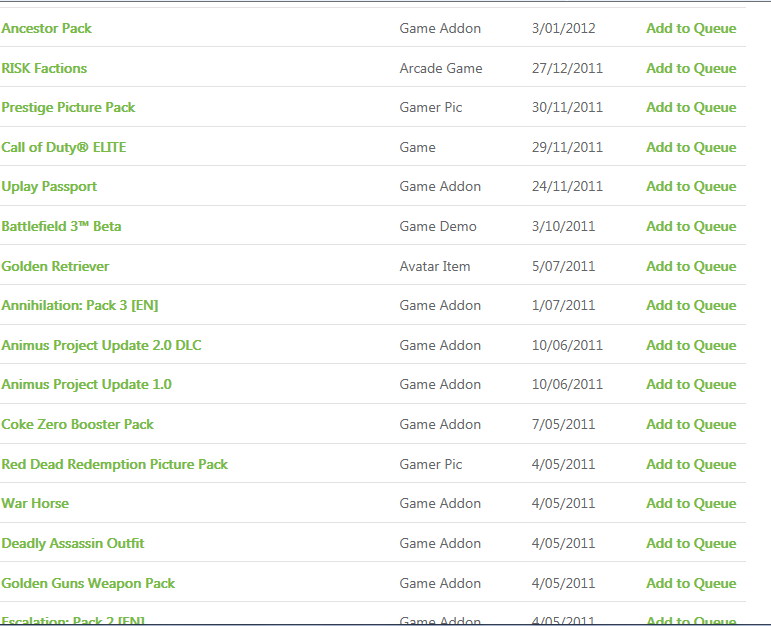This screenshot has height=626, width=771.
Task: Select the date 30/11/2011
Action: tap(567, 108)
